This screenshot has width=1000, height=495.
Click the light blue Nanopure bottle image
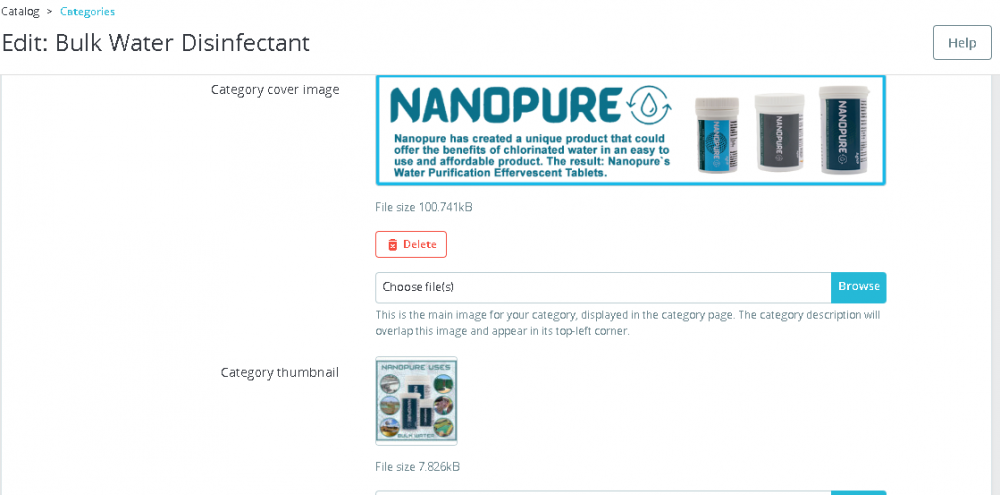(717, 135)
